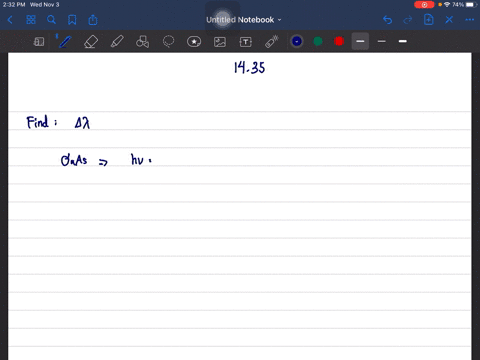Image resolution: width=480 pixels, height=360 pixels.
Task: Tap the battery status icon
Action: pyautogui.click(x=471, y=5)
